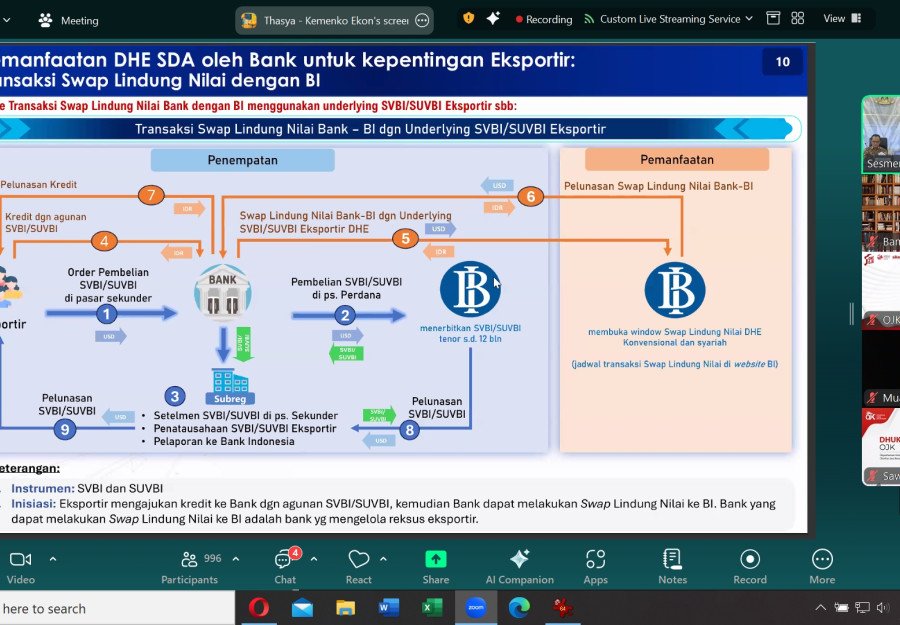Screen dimensions: 900x625
Task: Open the More options menu
Action: click(822, 567)
